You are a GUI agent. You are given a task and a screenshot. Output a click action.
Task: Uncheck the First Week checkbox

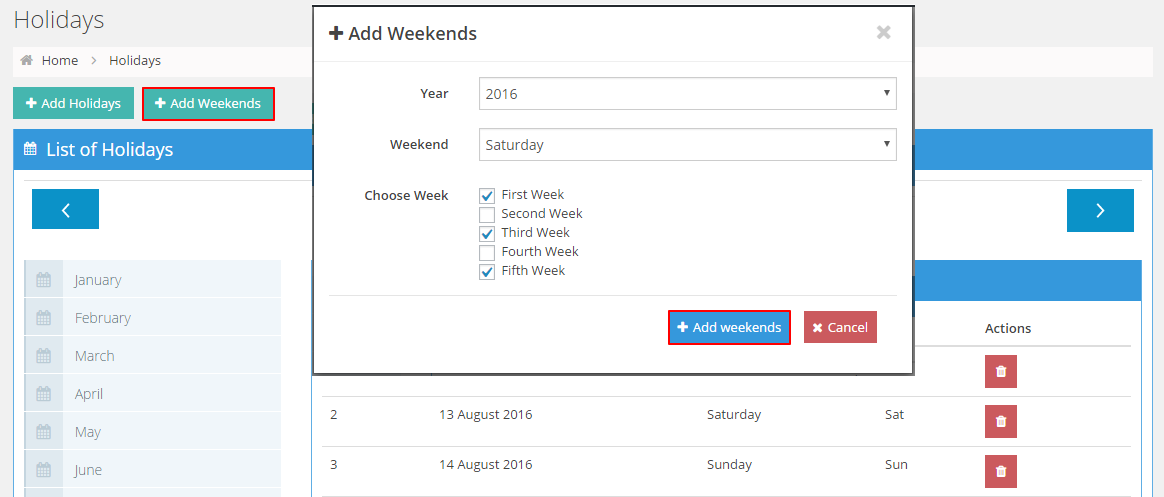[487, 195]
